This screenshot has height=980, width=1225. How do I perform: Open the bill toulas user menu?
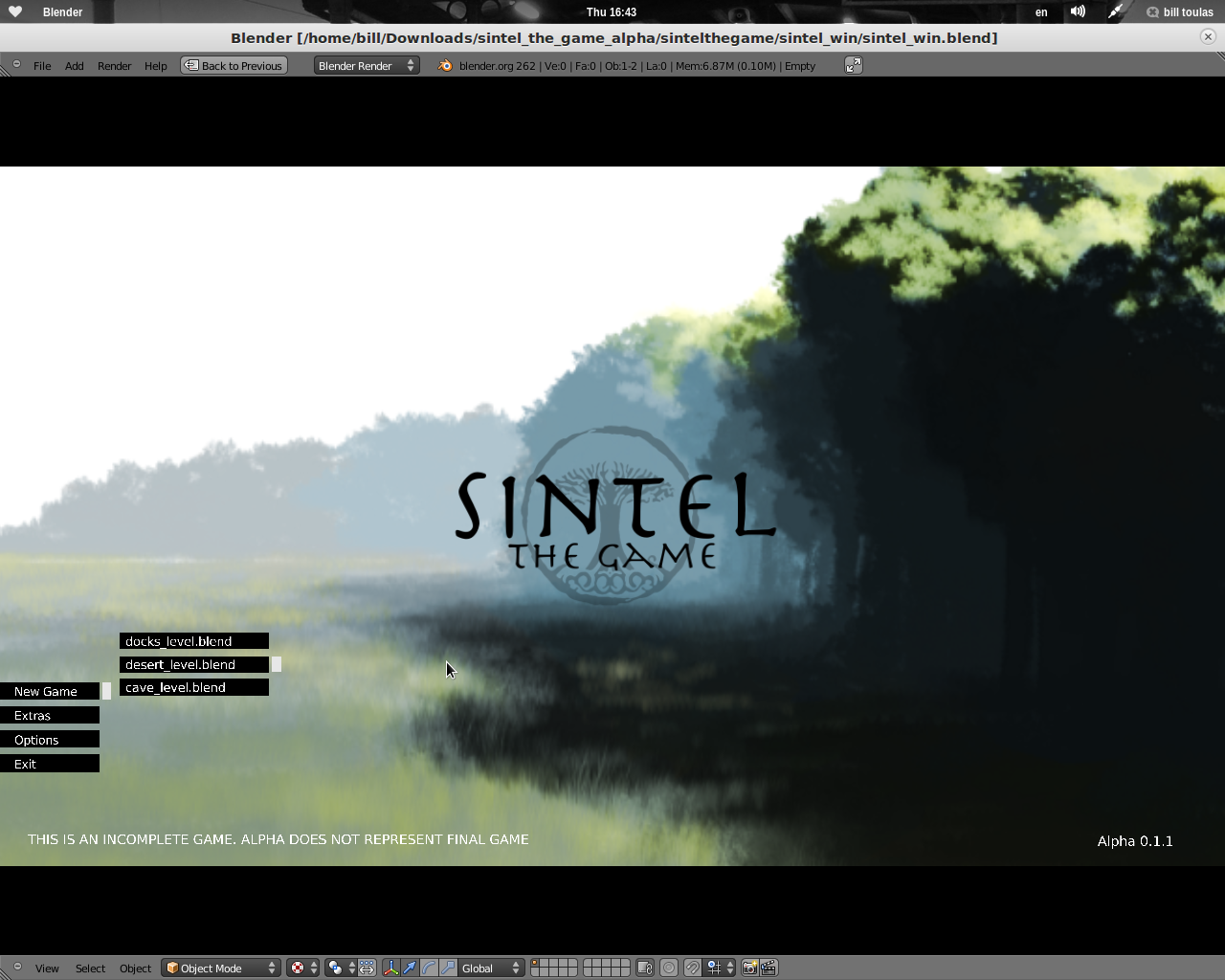pos(1180,12)
